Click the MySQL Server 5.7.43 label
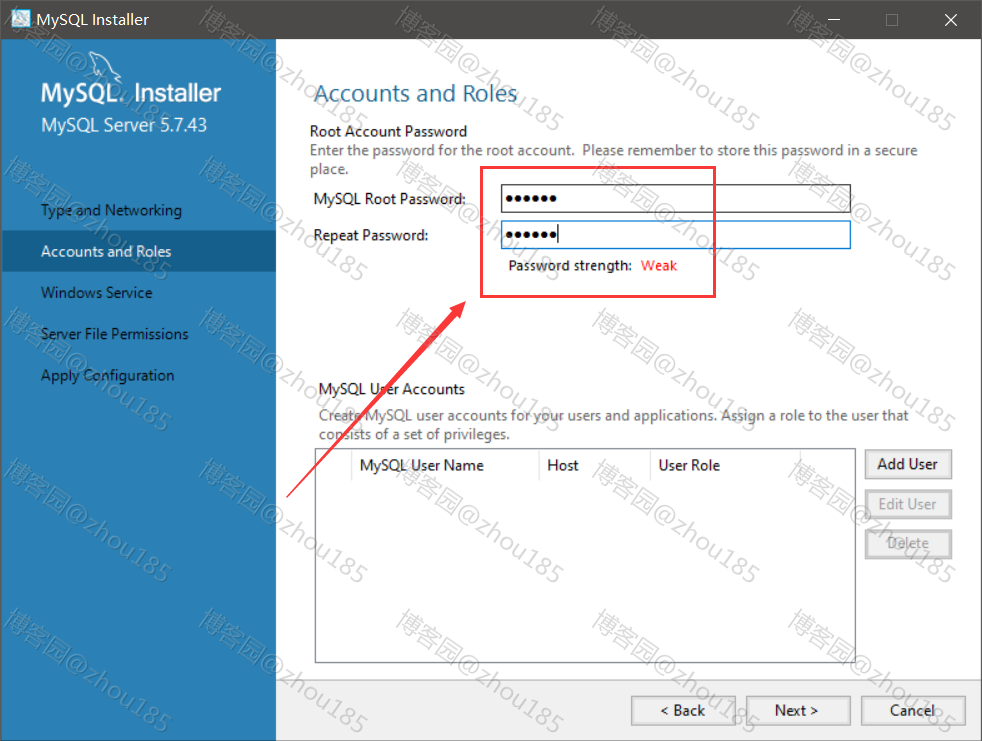This screenshot has width=982, height=741. (124, 125)
